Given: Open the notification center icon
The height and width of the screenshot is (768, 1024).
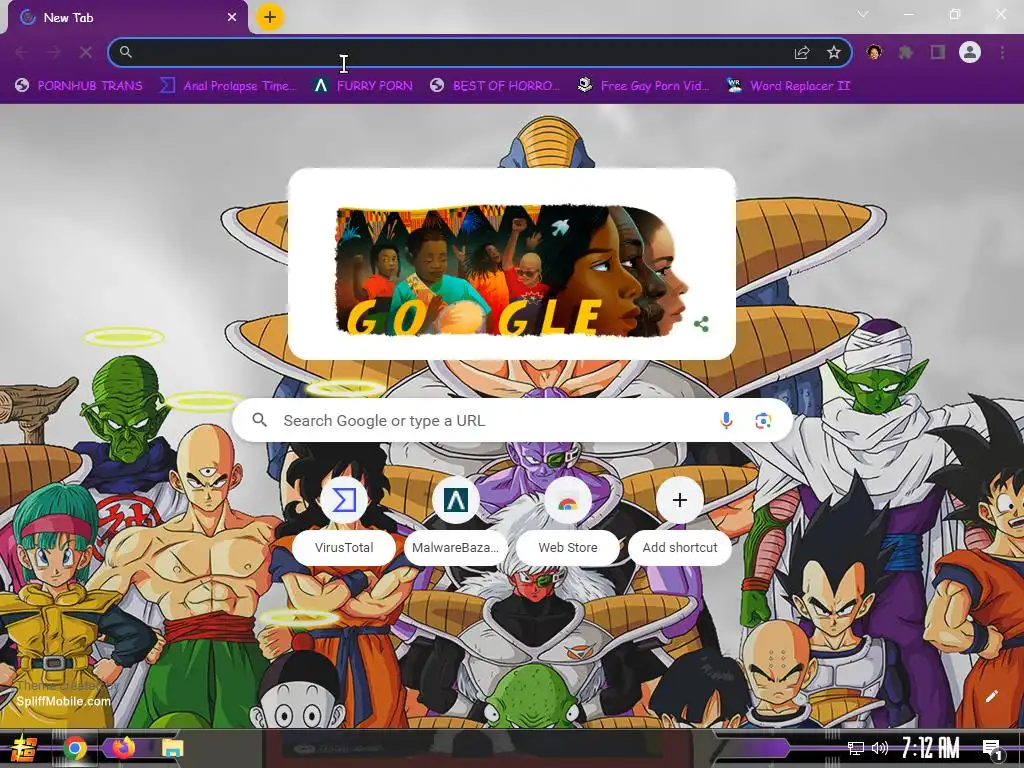Looking at the screenshot, I should tap(992, 748).
